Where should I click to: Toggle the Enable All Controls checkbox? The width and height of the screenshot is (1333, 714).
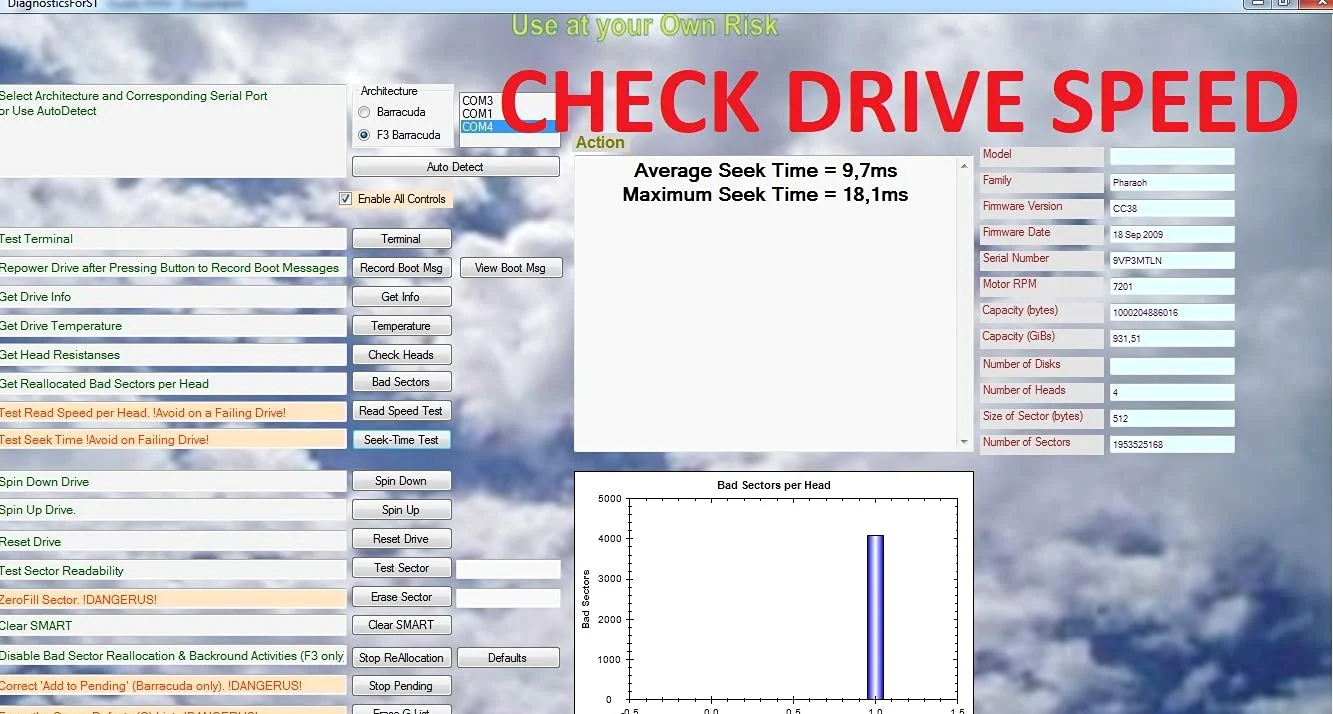pyautogui.click(x=346, y=199)
